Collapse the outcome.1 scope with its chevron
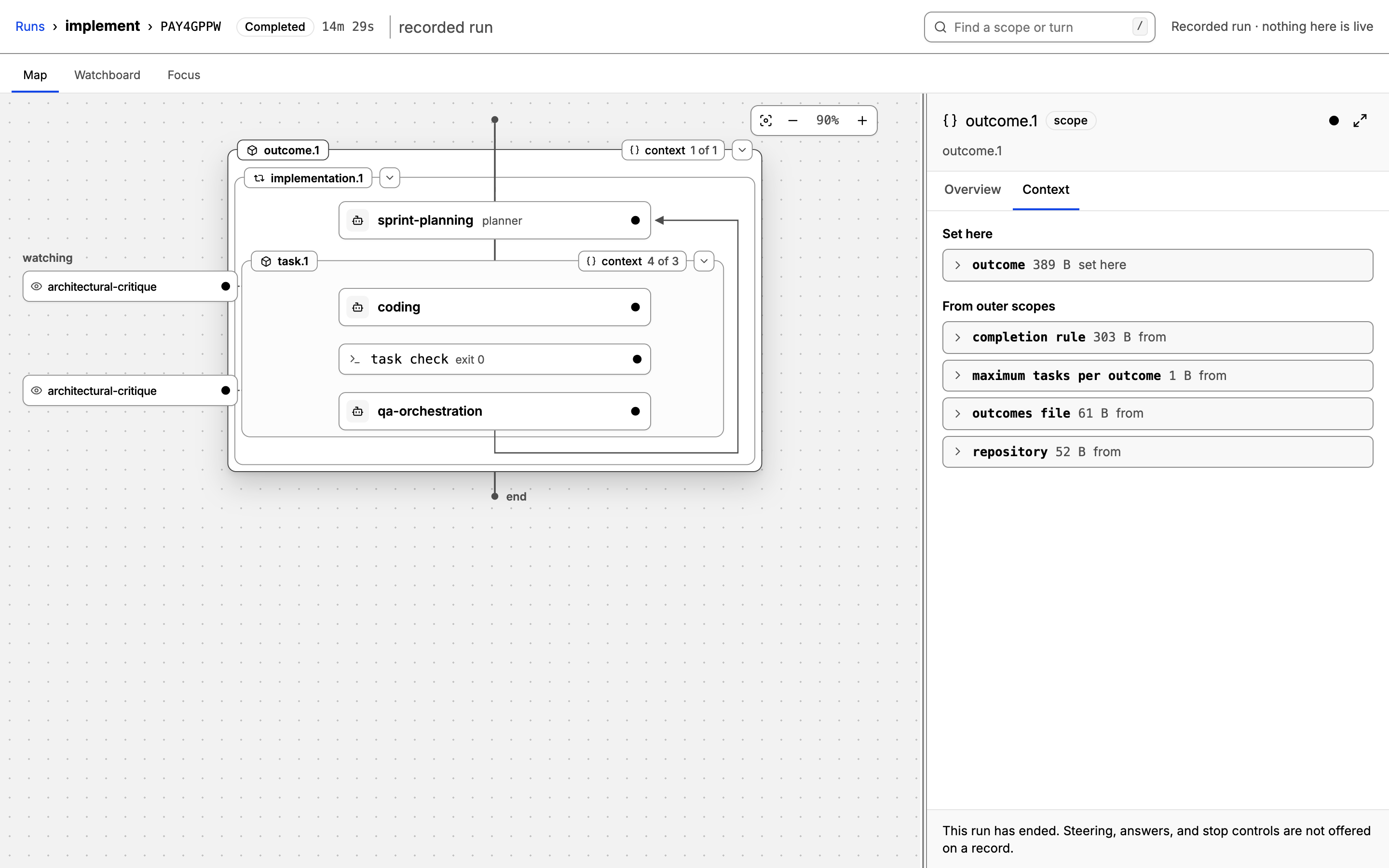Screen dimensions: 1389x868 742,150
